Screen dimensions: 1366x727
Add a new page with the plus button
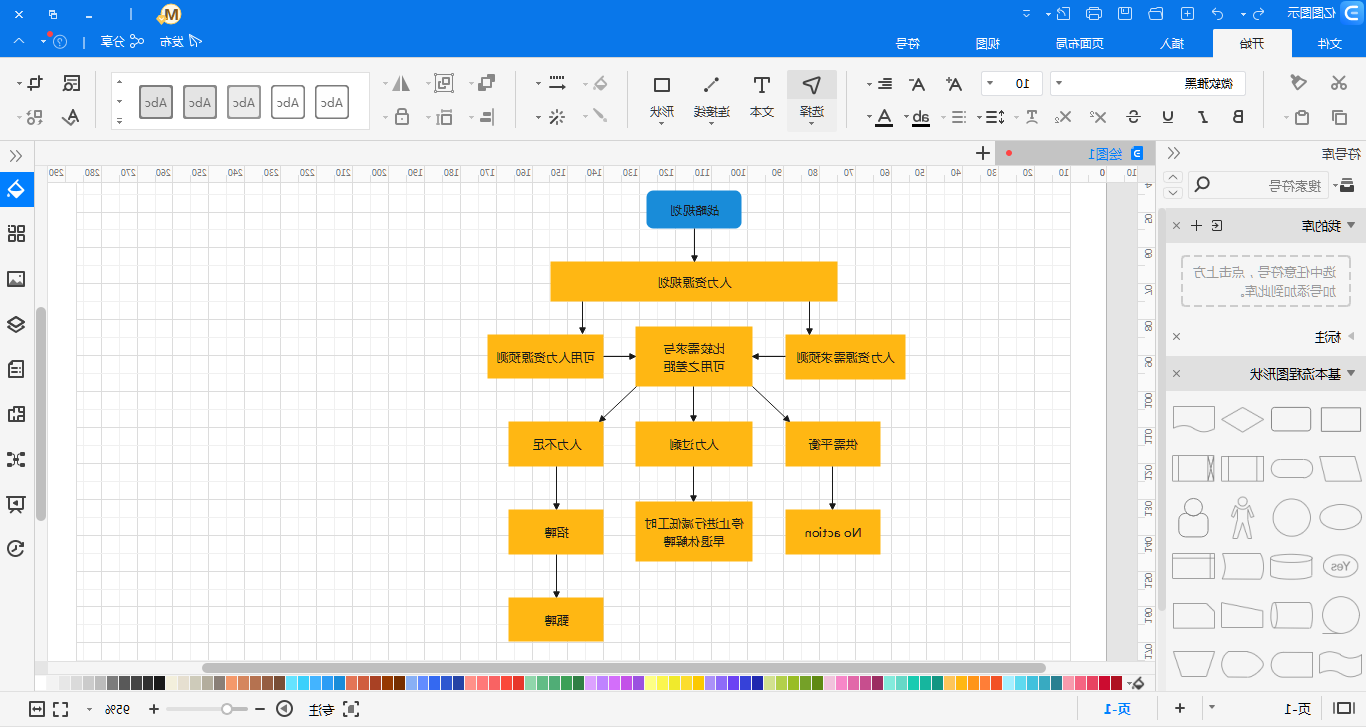click(x=1180, y=709)
